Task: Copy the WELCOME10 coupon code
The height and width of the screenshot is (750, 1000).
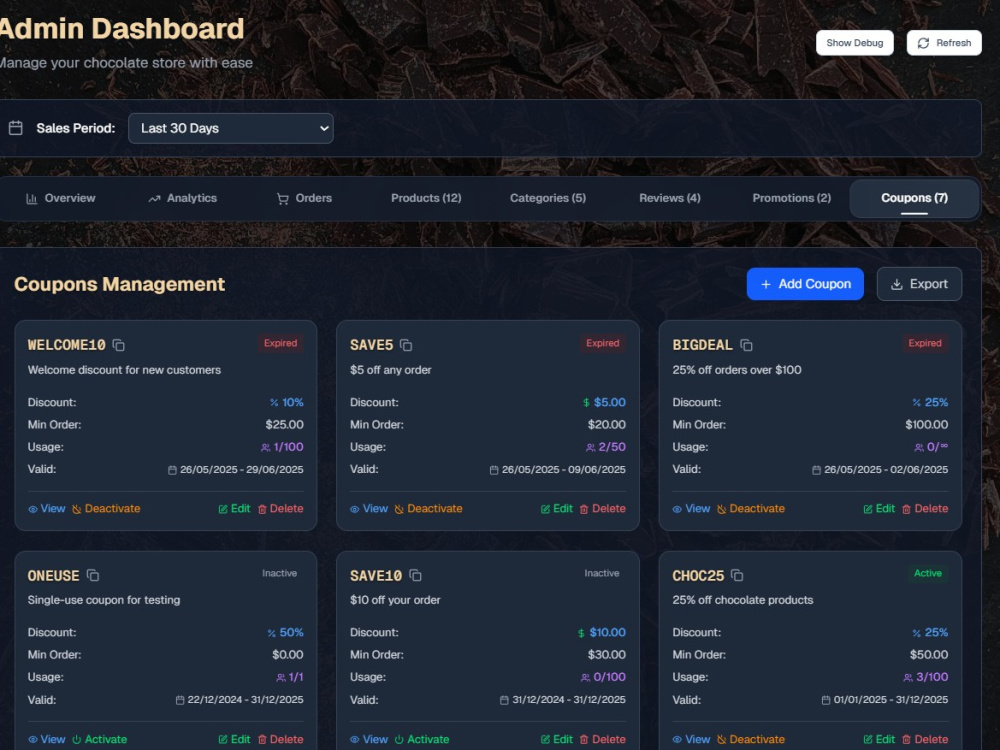Action: pos(119,345)
